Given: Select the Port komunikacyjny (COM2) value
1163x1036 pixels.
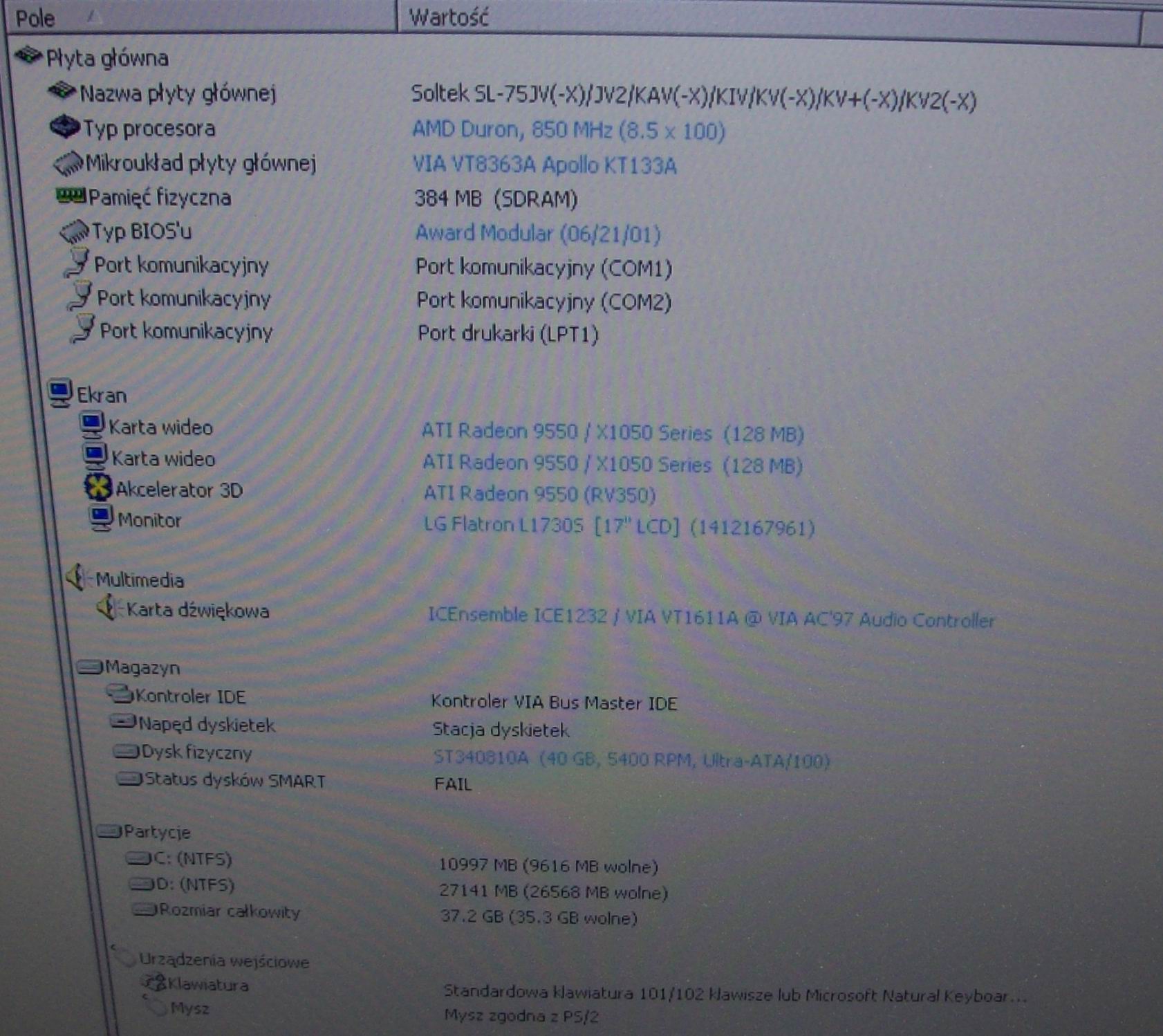Looking at the screenshot, I should tap(544, 301).
